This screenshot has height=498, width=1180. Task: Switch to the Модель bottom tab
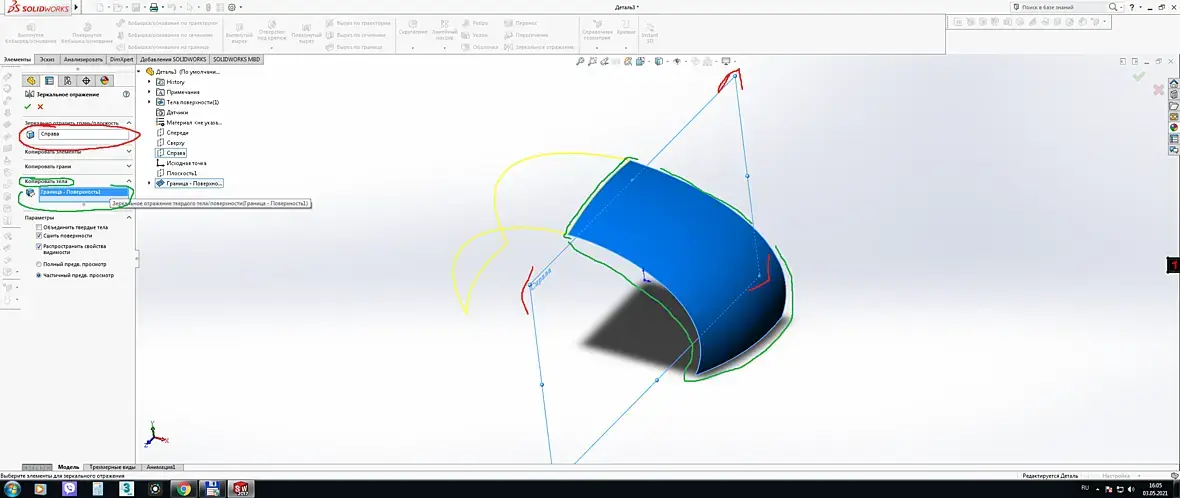coord(68,467)
